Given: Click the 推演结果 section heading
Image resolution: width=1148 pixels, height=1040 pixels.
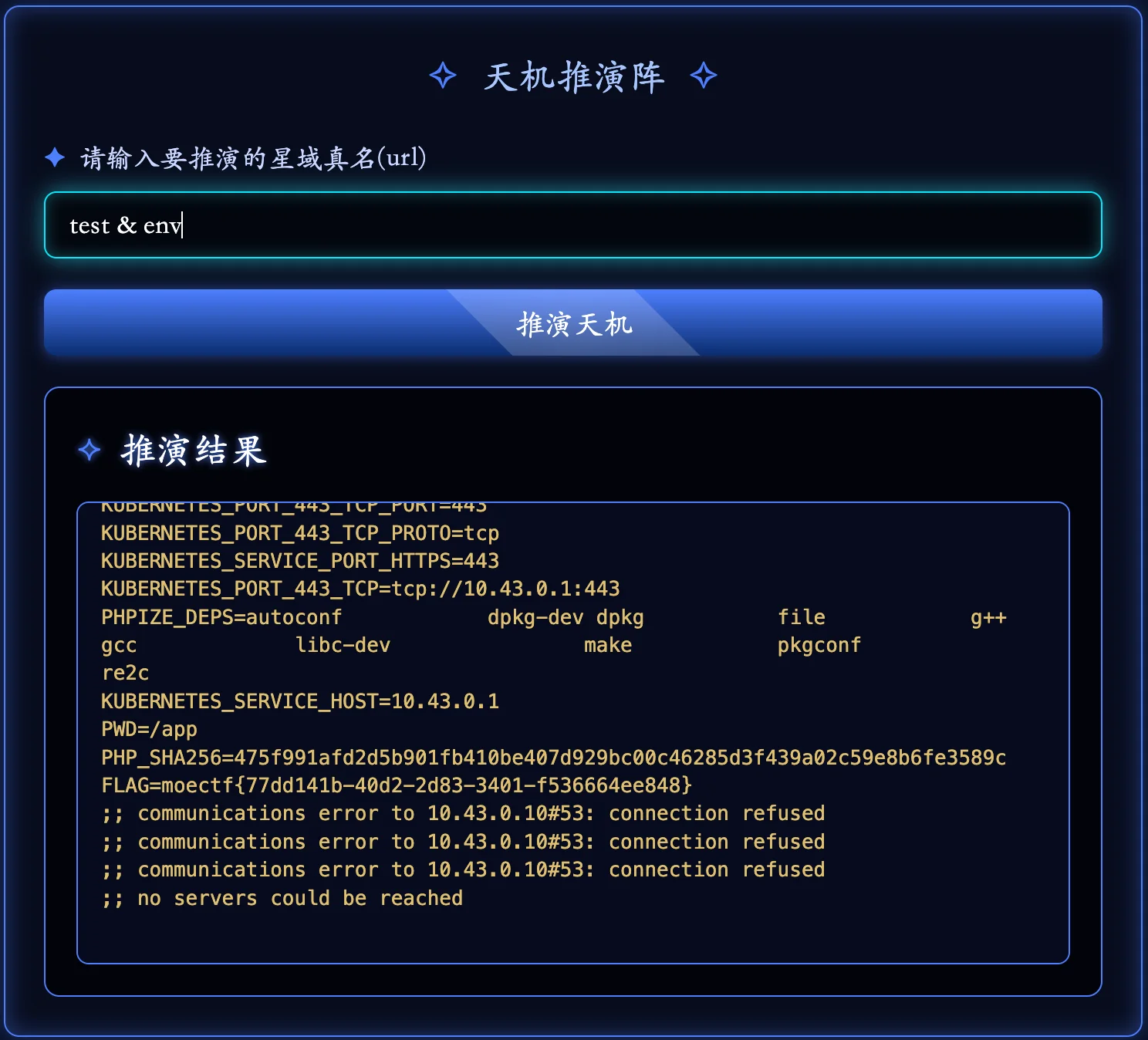Looking at the screenshot, I should [194, 451].
